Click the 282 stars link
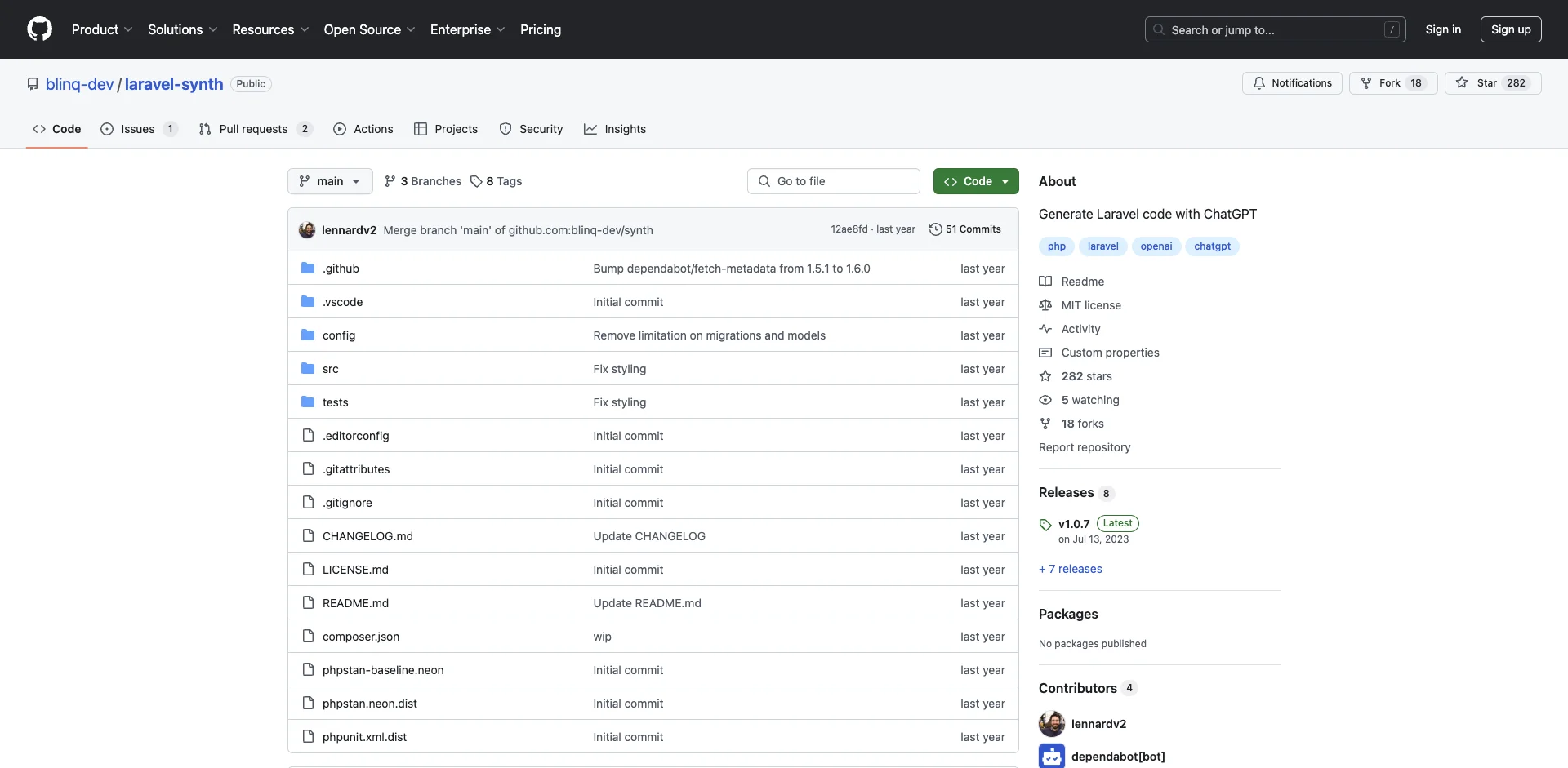The image size is (1568, 768). [x=1086, y=376]
